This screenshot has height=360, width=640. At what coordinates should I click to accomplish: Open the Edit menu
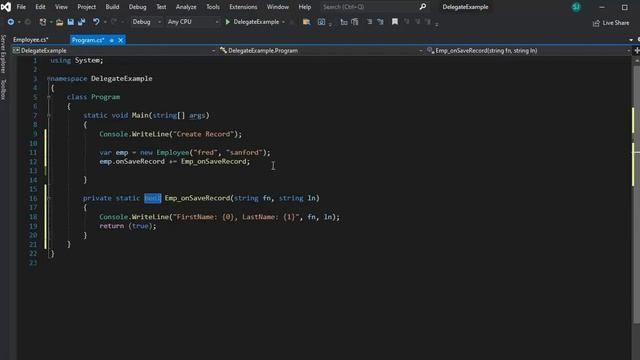[40, 7]
